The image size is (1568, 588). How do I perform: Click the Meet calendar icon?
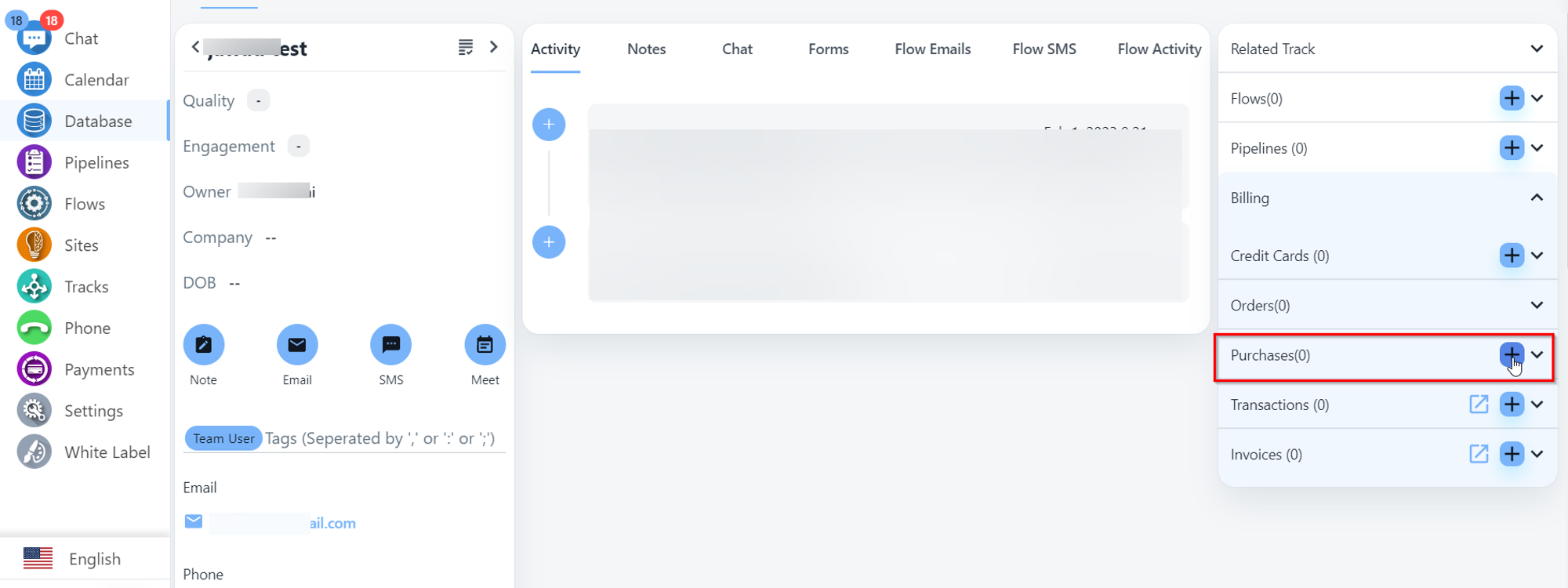pos(485,345)
